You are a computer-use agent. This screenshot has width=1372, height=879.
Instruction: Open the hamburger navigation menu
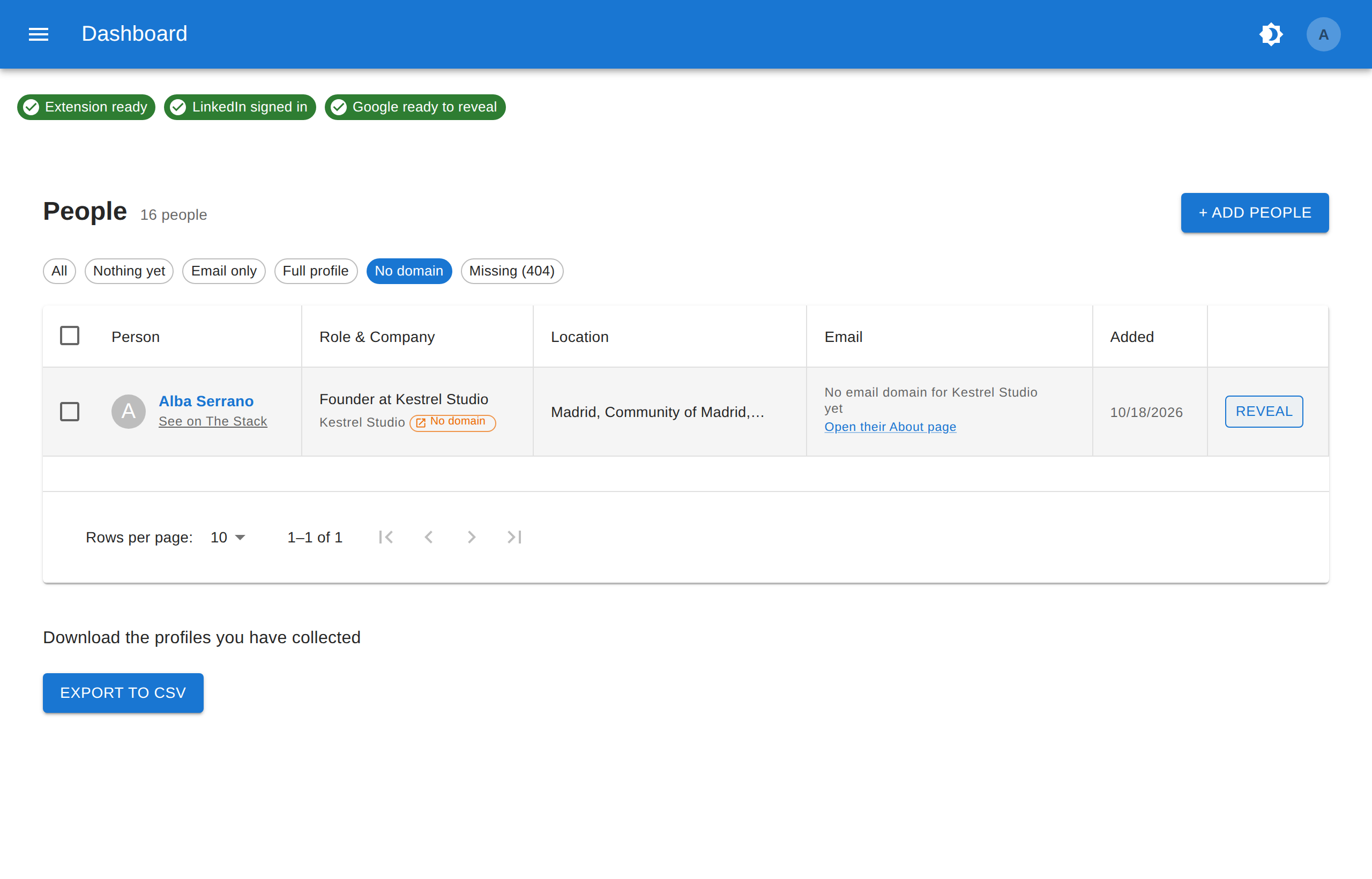[38, 34]
